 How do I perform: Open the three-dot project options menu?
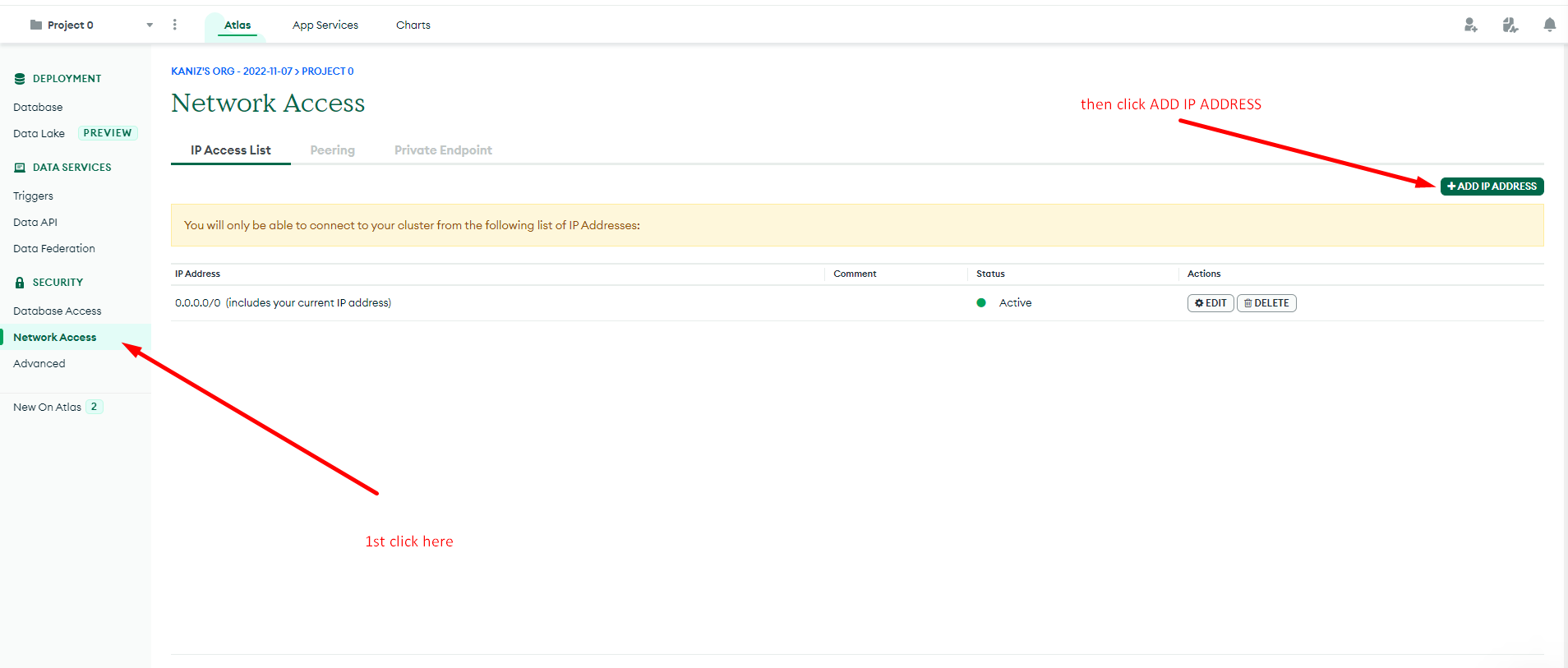[x=174, y=25]
